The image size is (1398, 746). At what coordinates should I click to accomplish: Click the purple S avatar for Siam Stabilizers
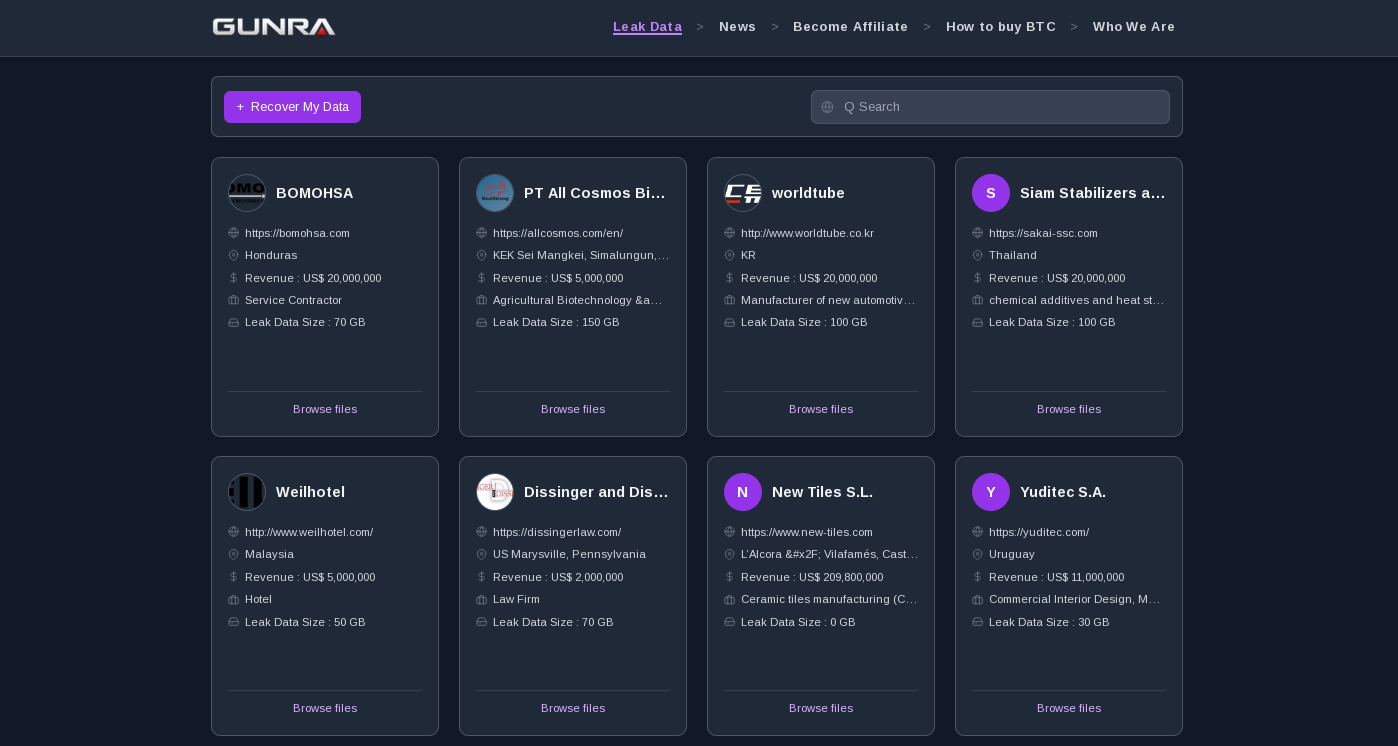(991, 193)
